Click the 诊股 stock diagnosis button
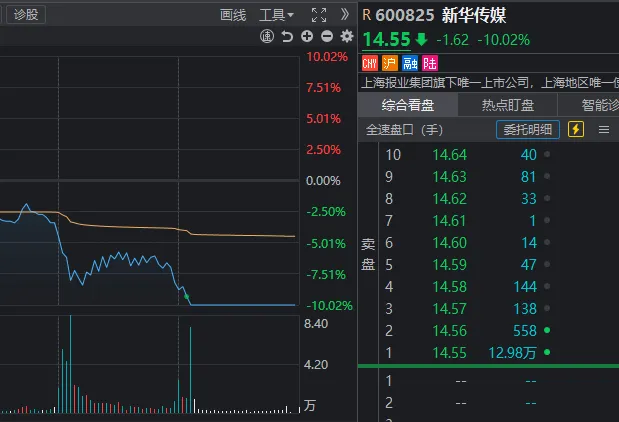Viewport: 619px width, 422px height. pyautogui.click(x=26, y=15)
